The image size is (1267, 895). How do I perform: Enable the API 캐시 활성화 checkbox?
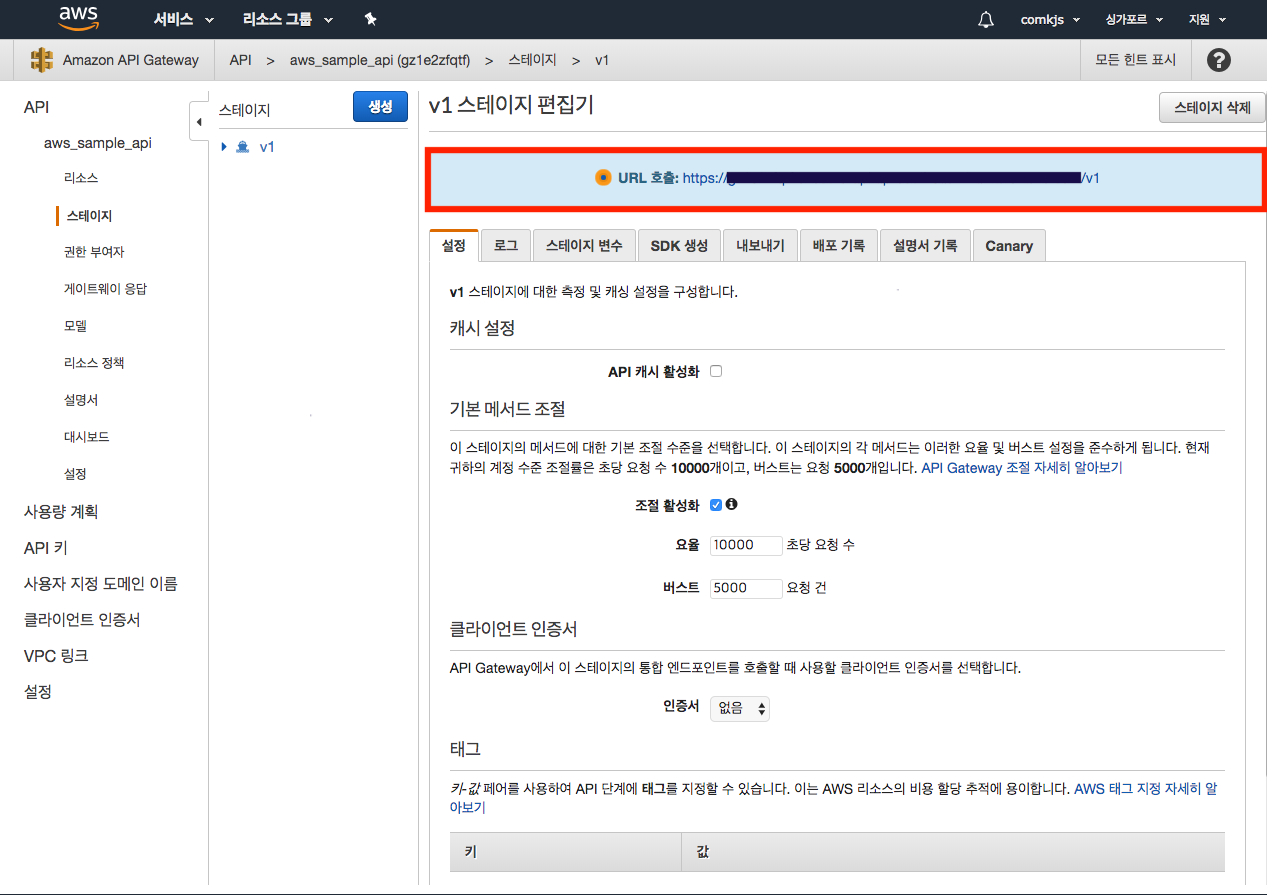[x=716, y=372]
